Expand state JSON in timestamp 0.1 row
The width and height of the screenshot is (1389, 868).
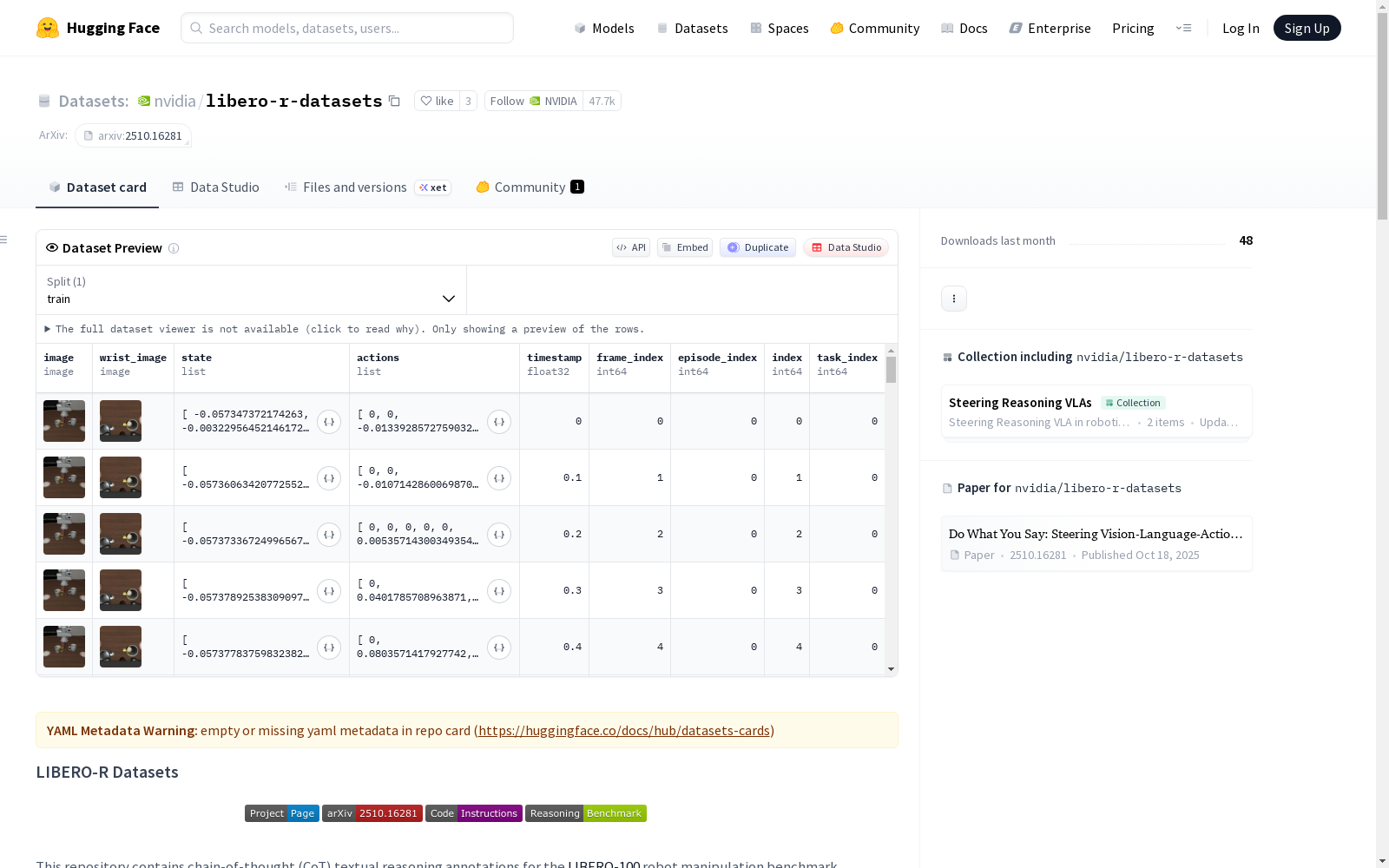(x=329, y=478)
